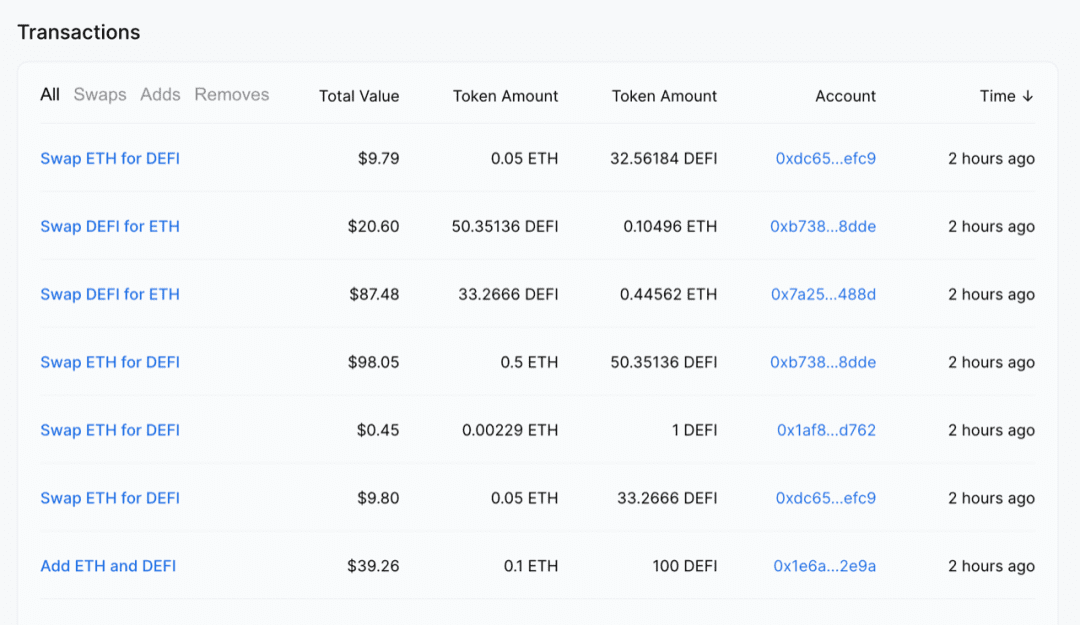Click the Time column sort header
The width and height of the screenshot is (1080, 625).
coord(1006,96)
